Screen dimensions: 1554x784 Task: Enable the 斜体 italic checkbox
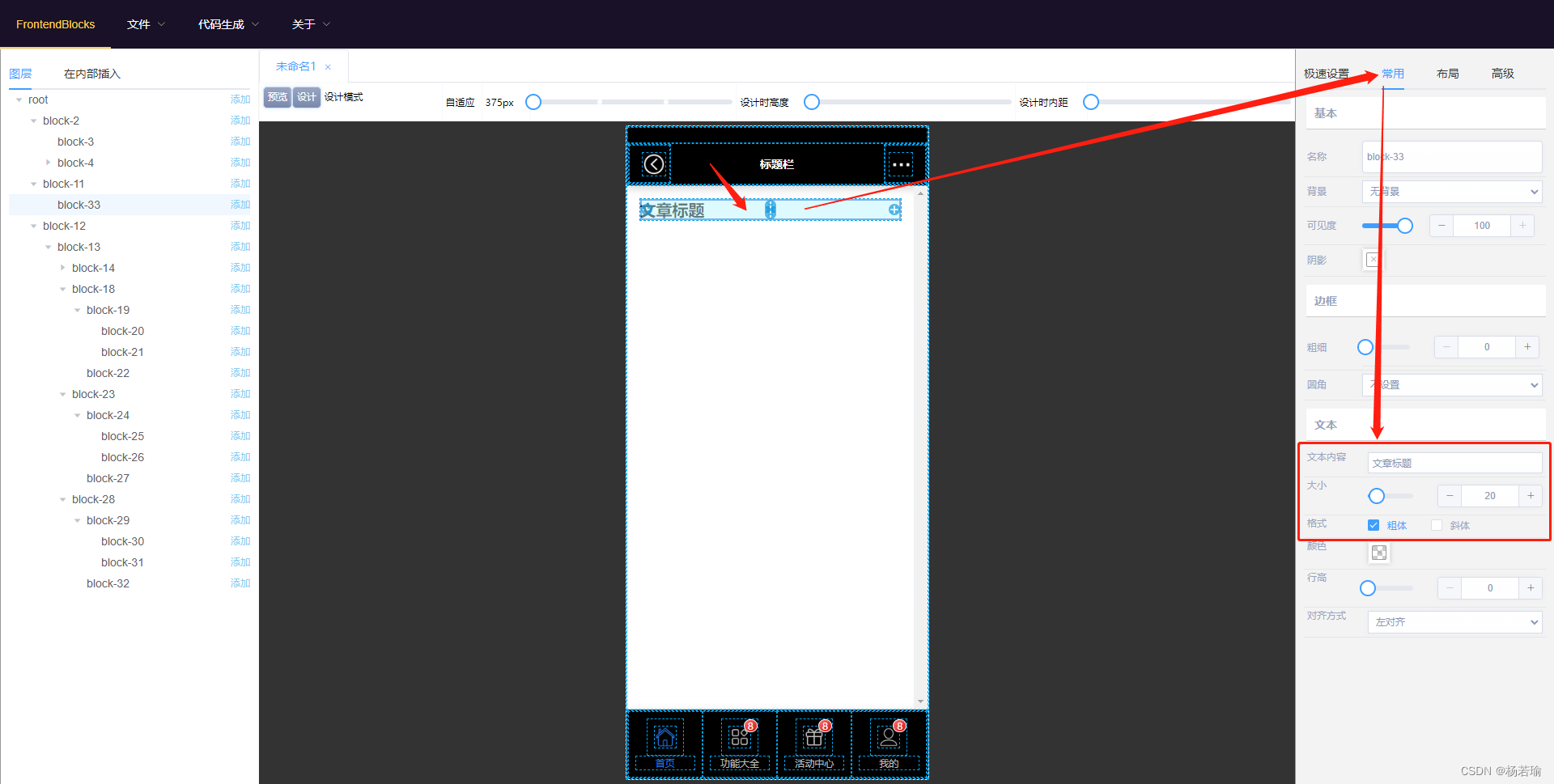click(x=1437, y=525)
